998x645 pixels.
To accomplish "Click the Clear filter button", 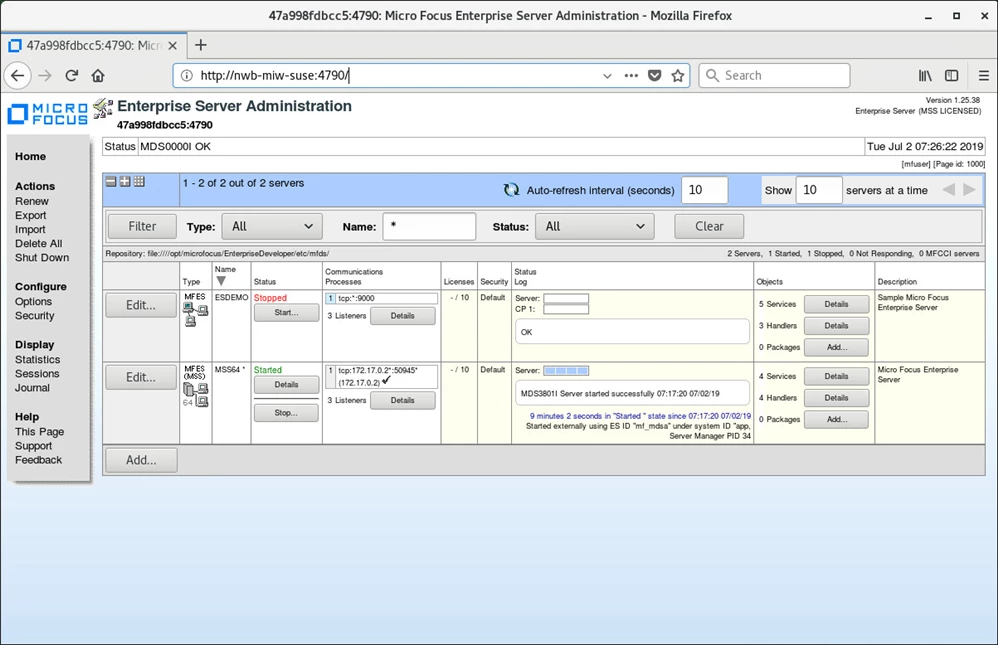I will pyautogui.click(x=709, y=226).
